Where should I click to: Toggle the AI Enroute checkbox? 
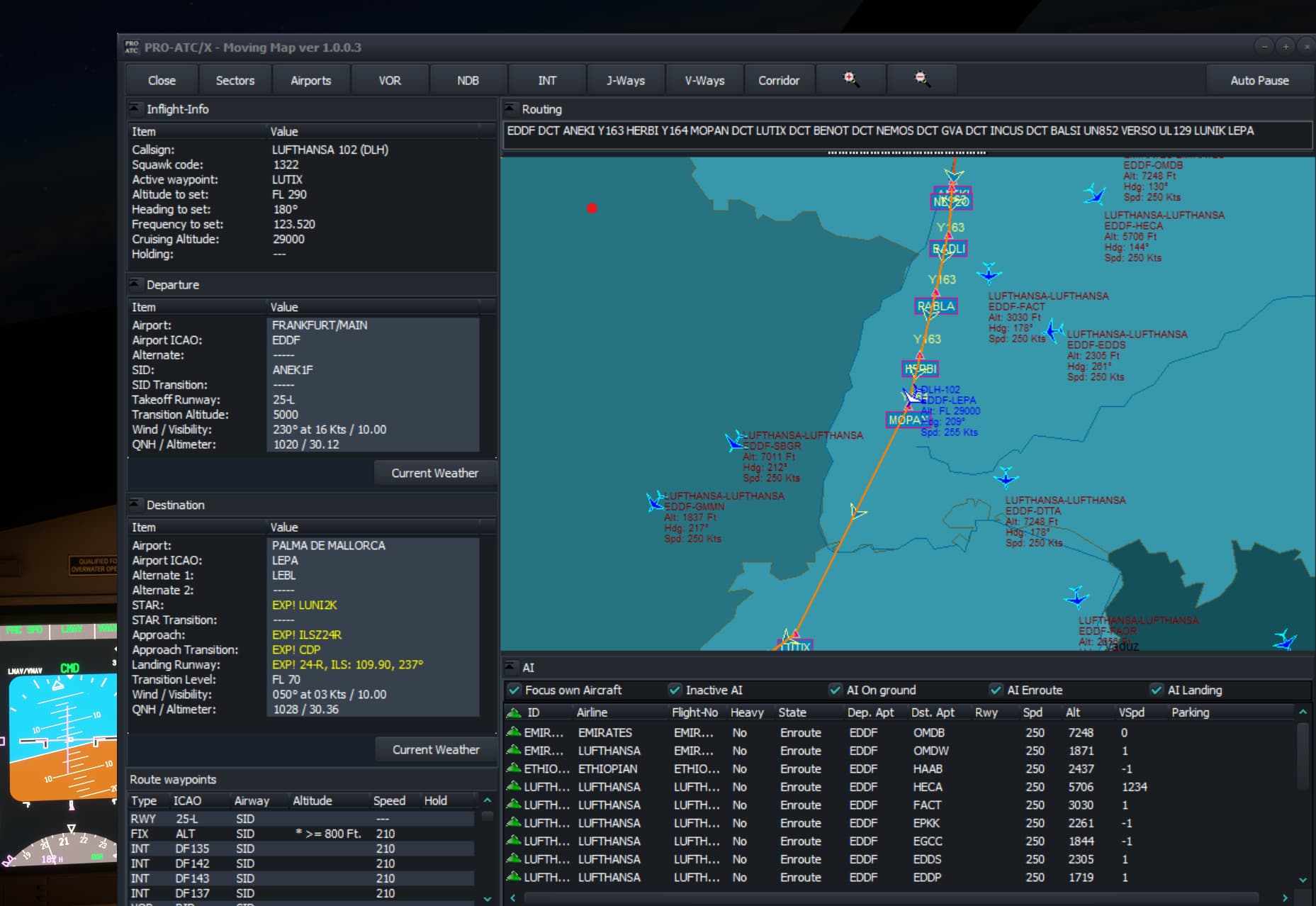point(995,689)
